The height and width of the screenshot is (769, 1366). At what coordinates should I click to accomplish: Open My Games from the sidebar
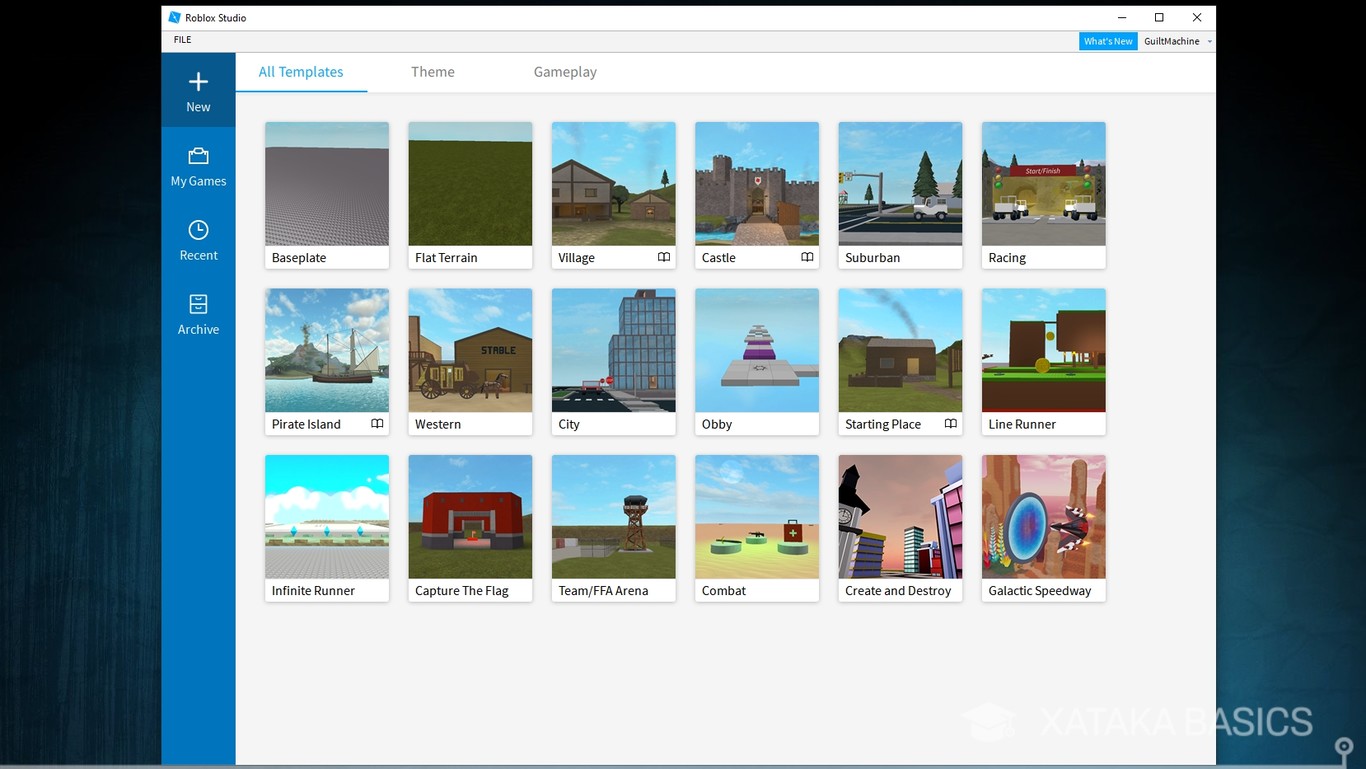pos(198,165)
